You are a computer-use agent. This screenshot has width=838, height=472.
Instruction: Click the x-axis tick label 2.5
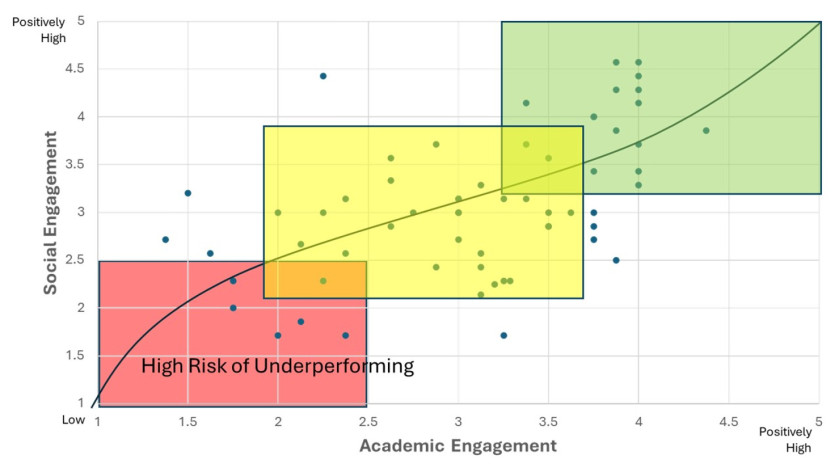pos(368,422)
